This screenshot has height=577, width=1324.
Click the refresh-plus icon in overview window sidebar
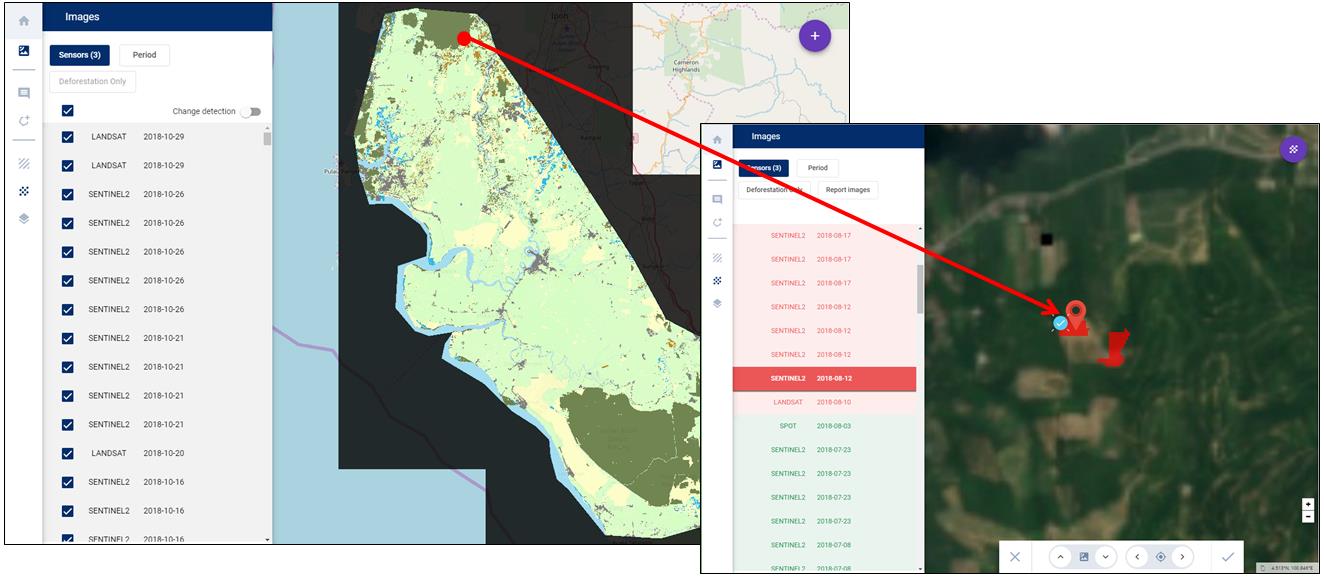pyautogui.click(x=24, y=121)
